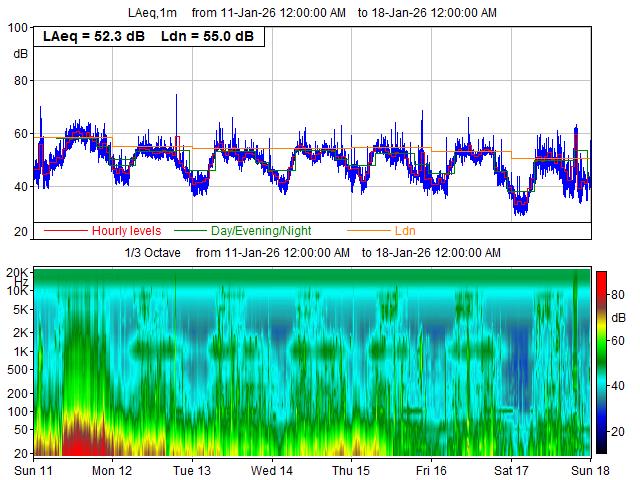Click the 60 label on color scale
This screenshot has width=640, height=480.
(x=618, y=339)
